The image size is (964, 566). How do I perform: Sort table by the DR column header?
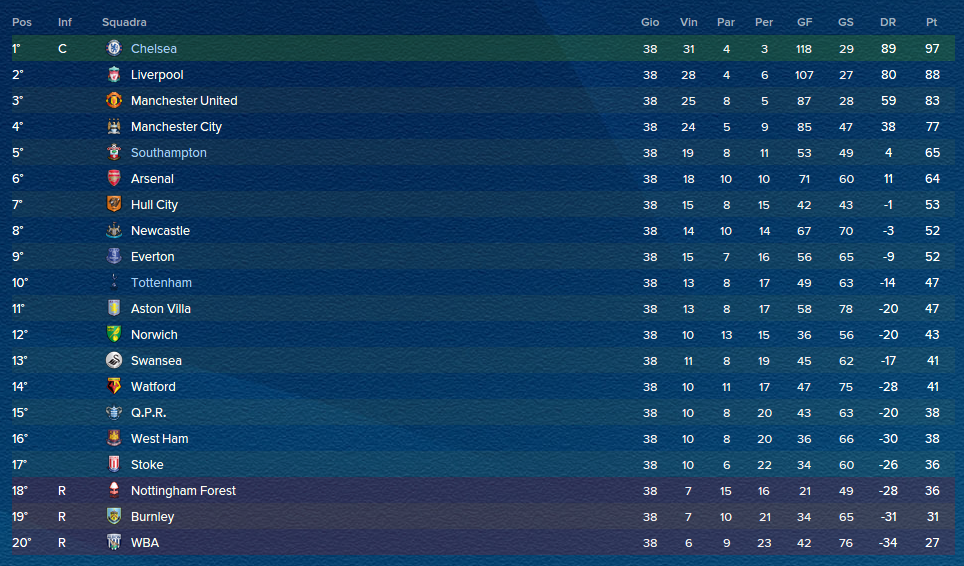(x=888, y=22)
